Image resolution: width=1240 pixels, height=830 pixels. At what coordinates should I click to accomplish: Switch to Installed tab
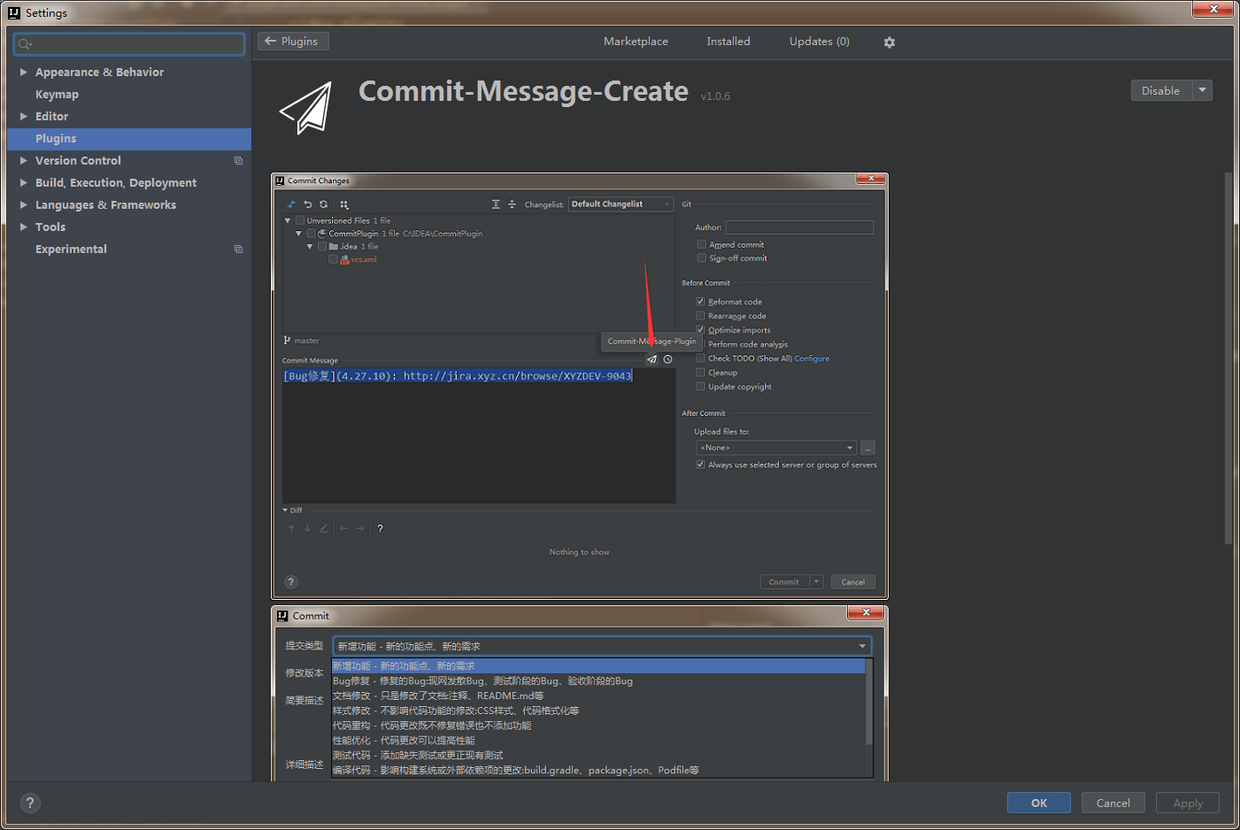pyautogui.click(x=728, y=41)
